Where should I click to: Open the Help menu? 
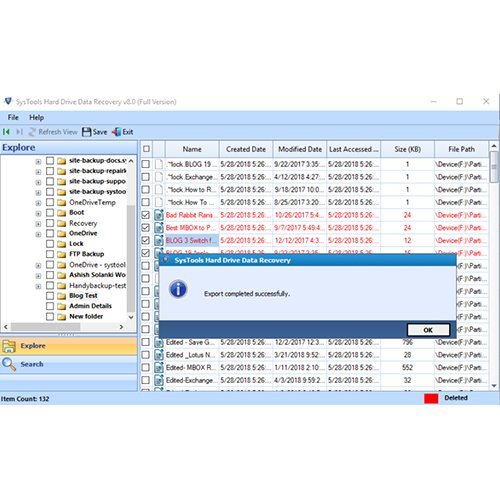36,117
